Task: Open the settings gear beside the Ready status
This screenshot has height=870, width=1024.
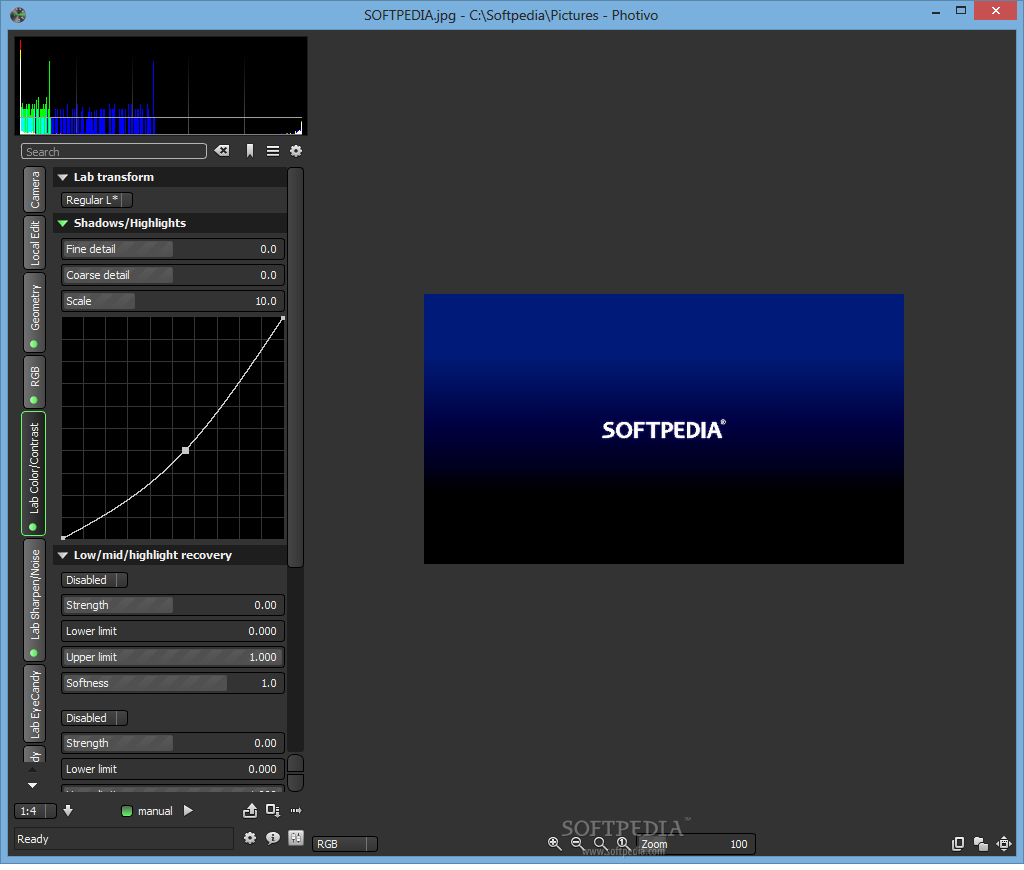Action: [249, 838]
